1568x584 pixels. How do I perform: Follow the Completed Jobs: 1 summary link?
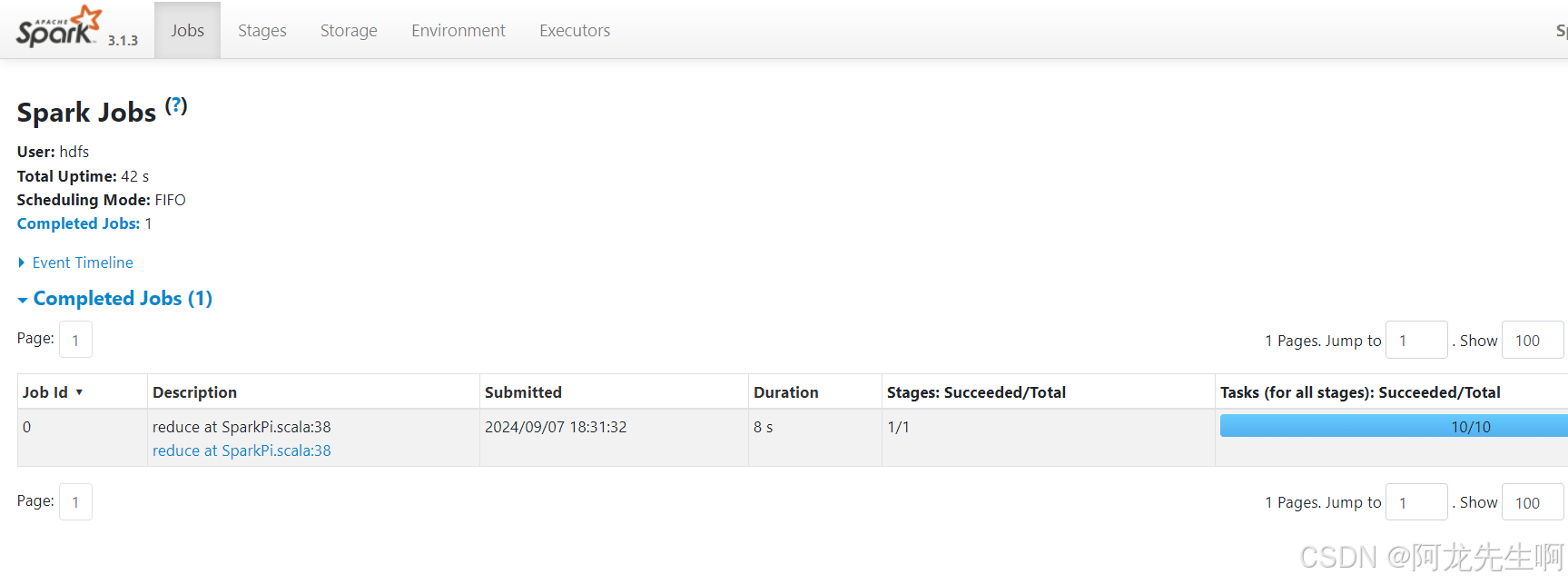tap(84, 223)
